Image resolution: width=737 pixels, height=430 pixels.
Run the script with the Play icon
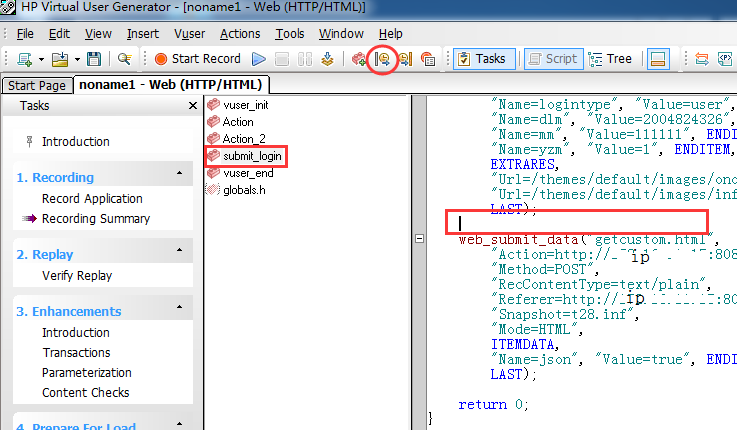[259, 59]
